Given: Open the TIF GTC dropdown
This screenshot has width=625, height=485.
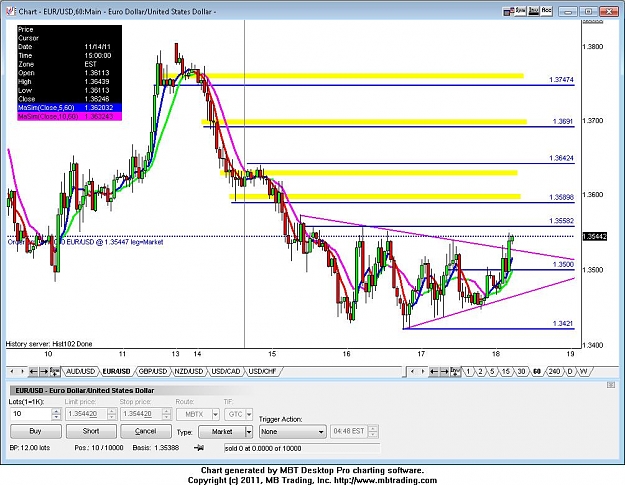Looking at the screenshot, I should click(238, 414).
